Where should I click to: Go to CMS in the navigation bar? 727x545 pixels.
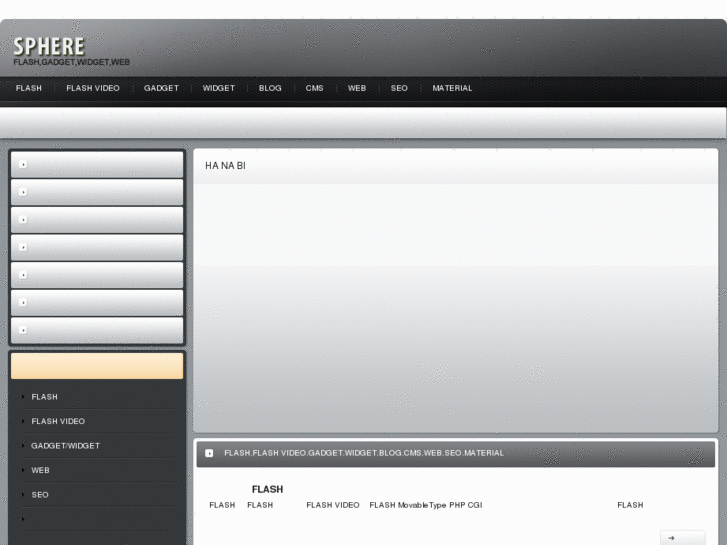tap(314, 88)
